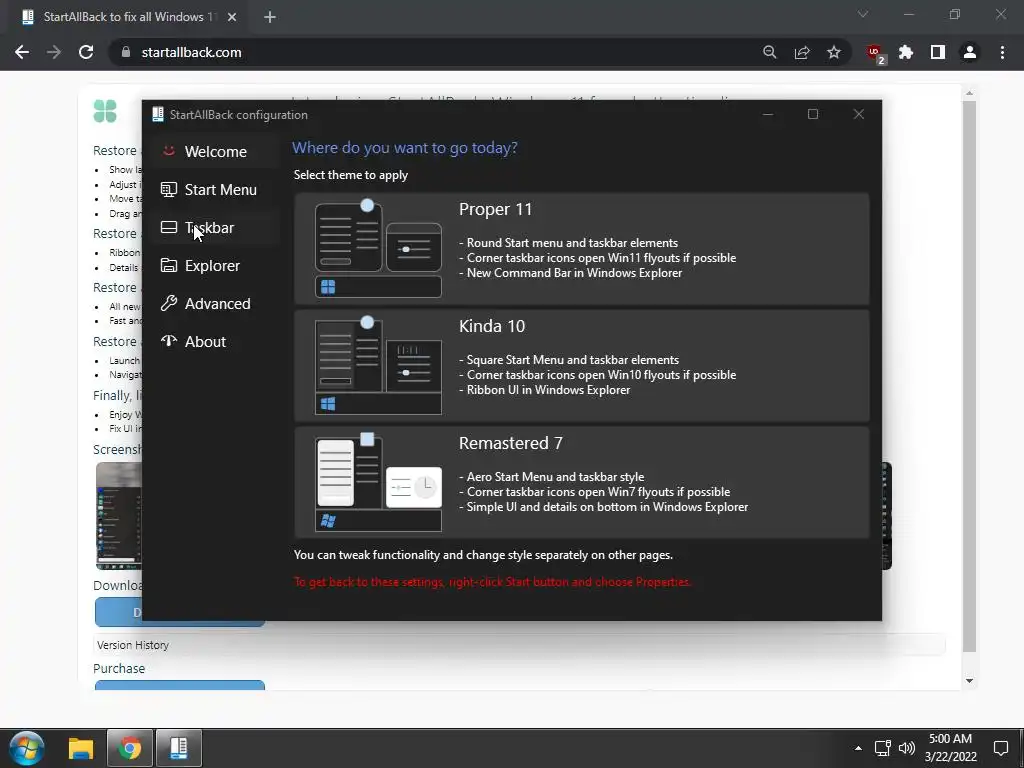Click the Welcome smiley icon

point(168,151)
